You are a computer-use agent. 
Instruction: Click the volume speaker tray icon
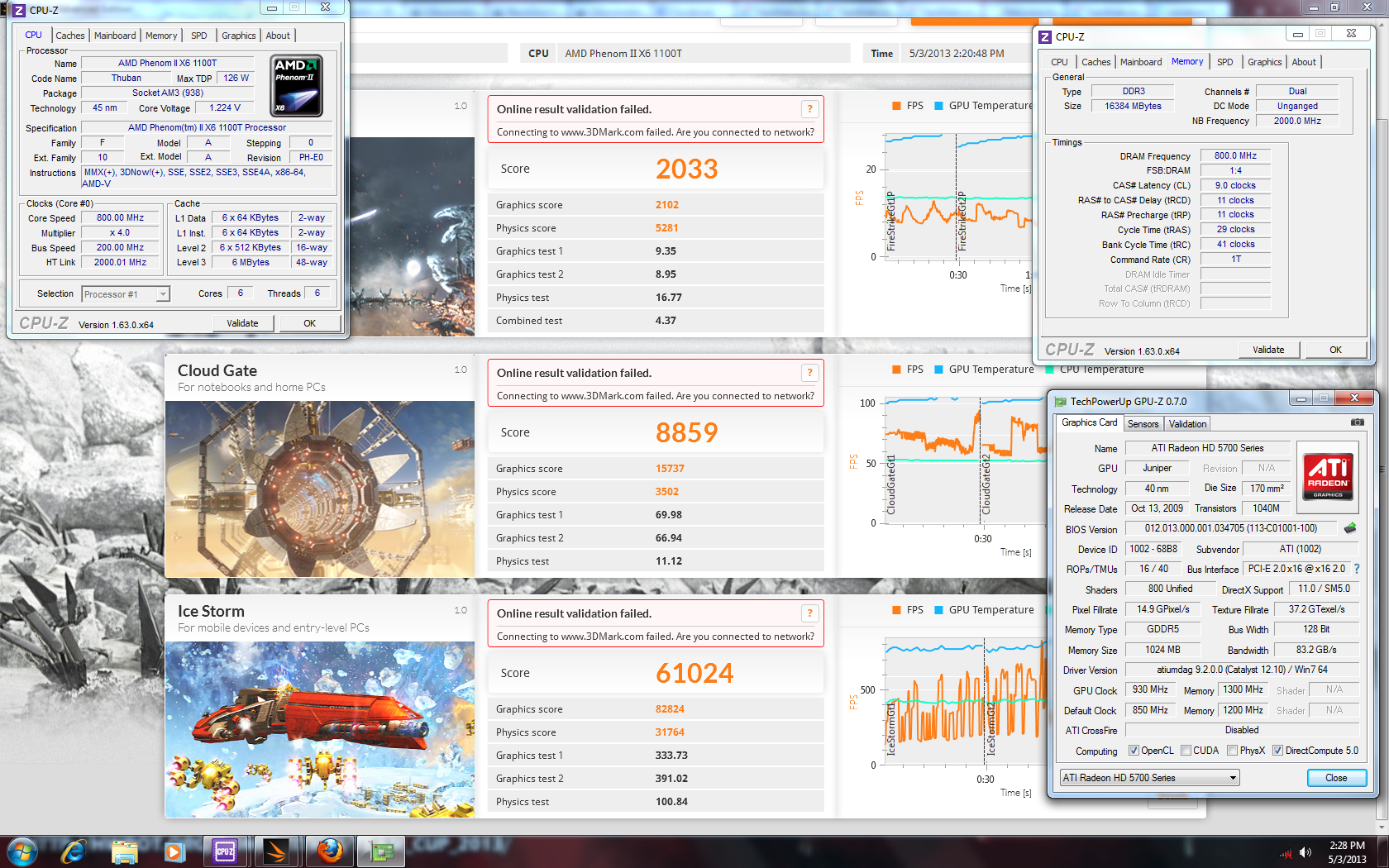point(1305,852)
